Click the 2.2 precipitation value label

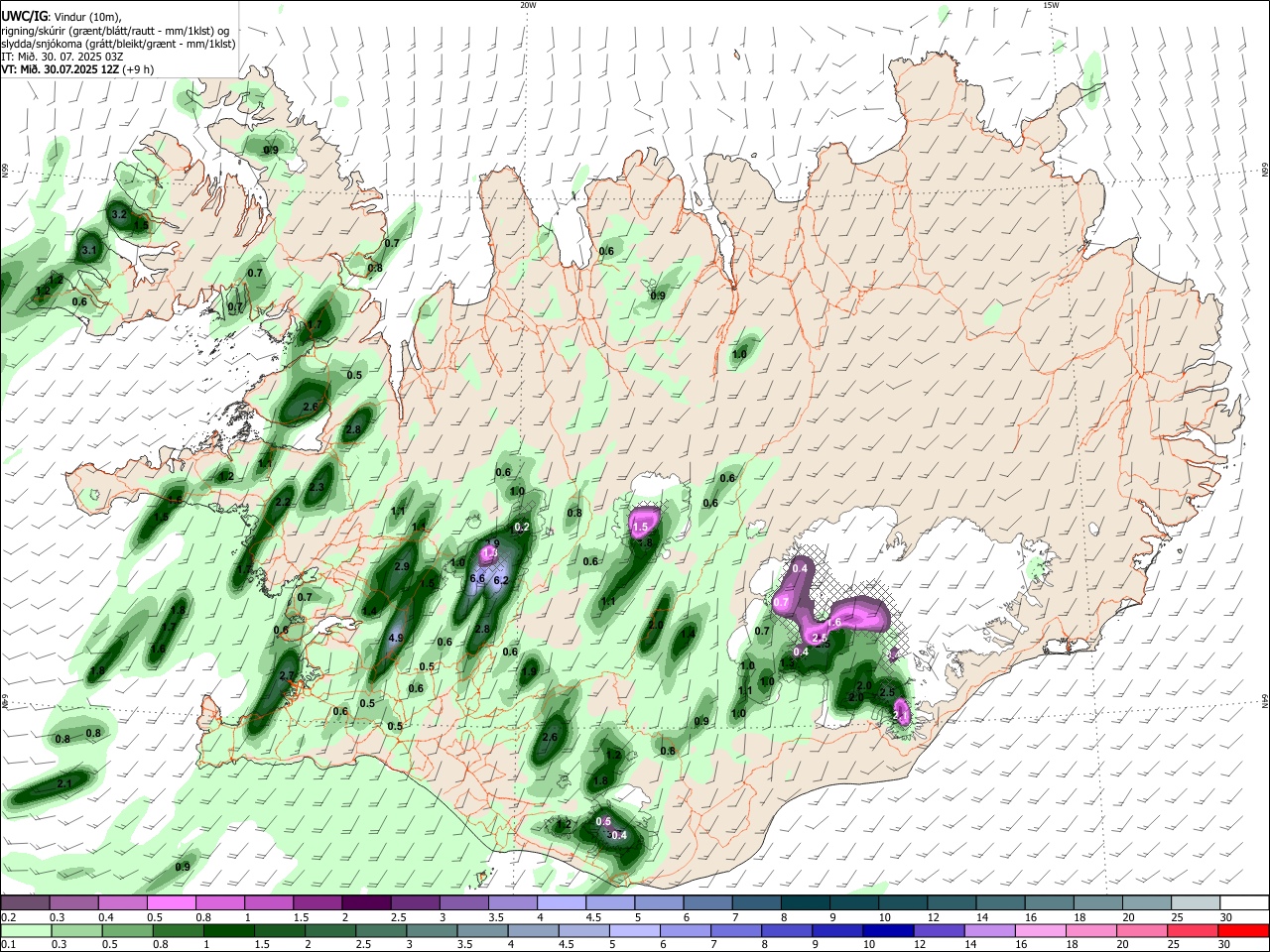[x=283, y=503]
